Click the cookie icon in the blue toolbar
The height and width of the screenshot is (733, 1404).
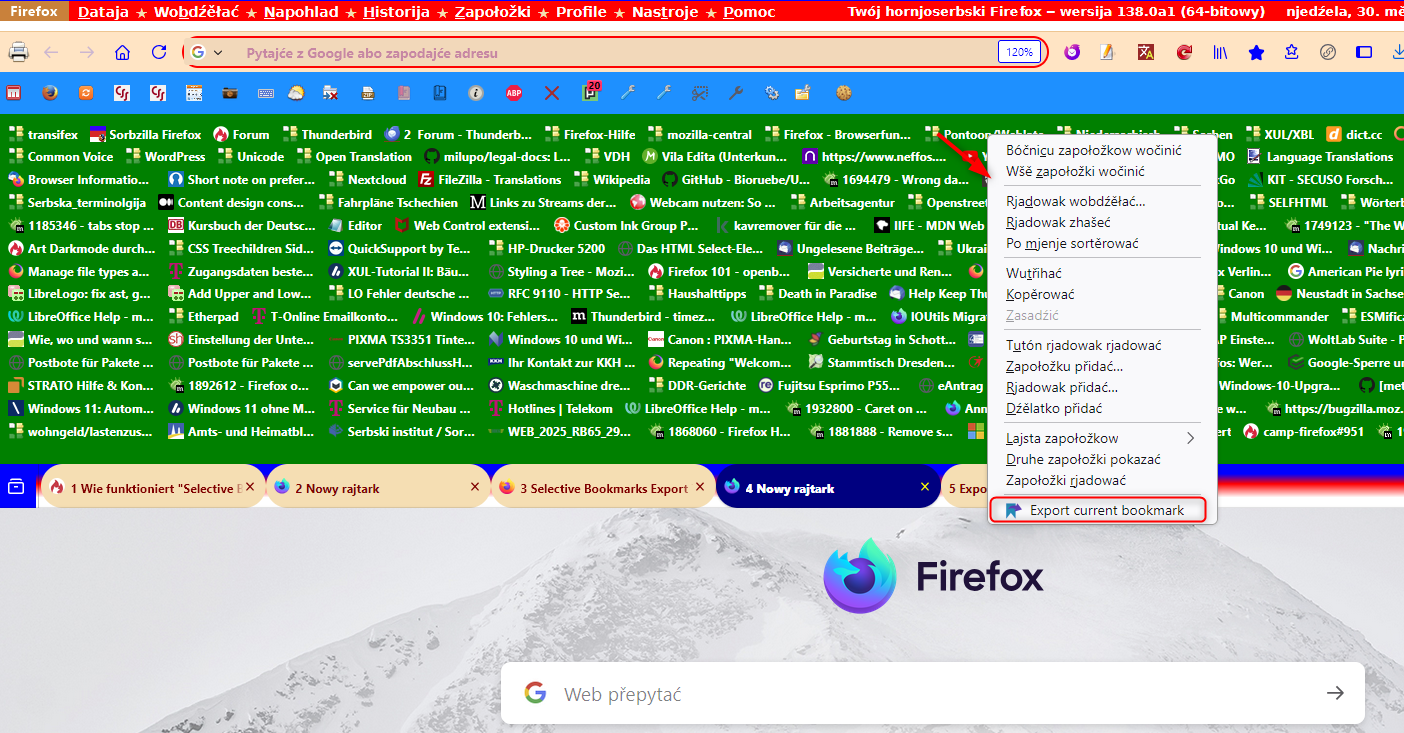[x=845, y=93]
